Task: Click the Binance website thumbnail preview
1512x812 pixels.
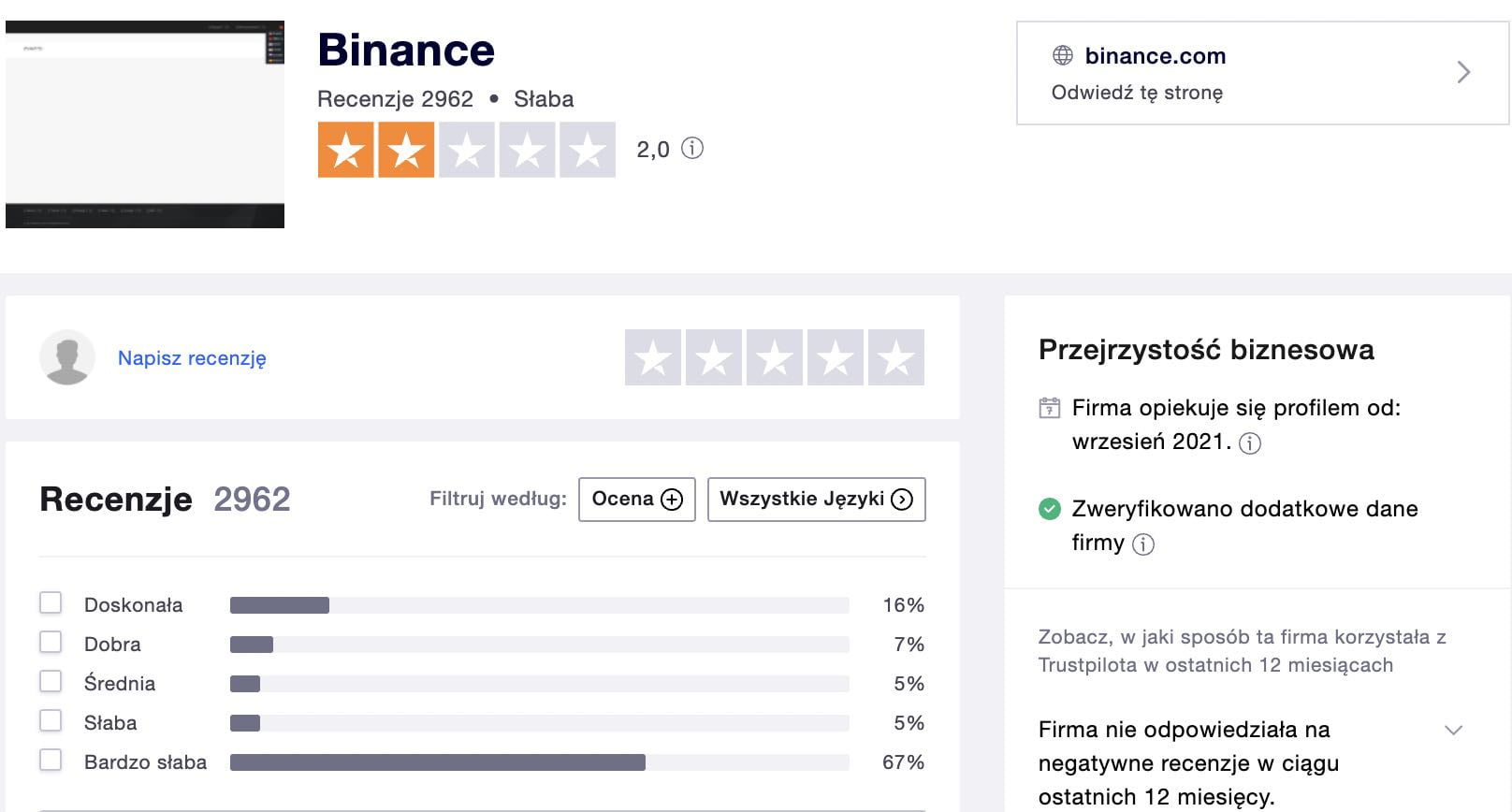Action: click(x=145, y=124)
